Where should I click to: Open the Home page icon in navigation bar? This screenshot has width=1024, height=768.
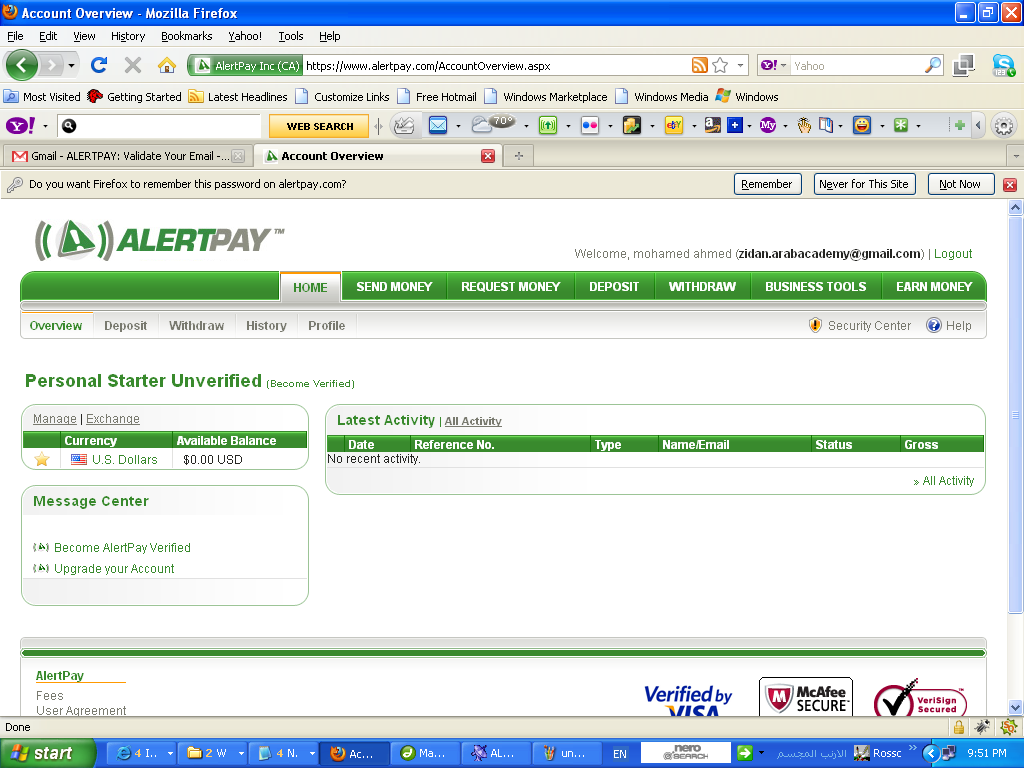click(167, 65)
